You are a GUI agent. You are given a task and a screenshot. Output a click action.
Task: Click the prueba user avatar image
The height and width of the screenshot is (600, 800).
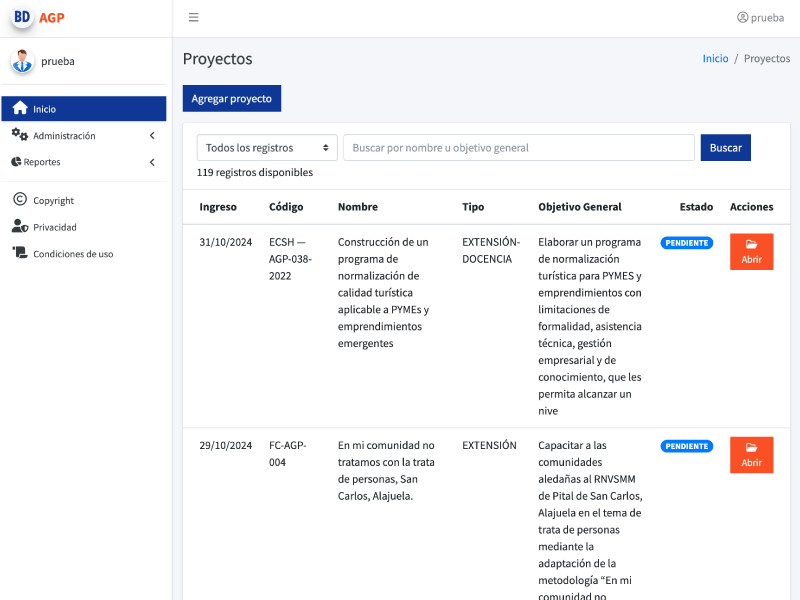[x=22, y=62]
